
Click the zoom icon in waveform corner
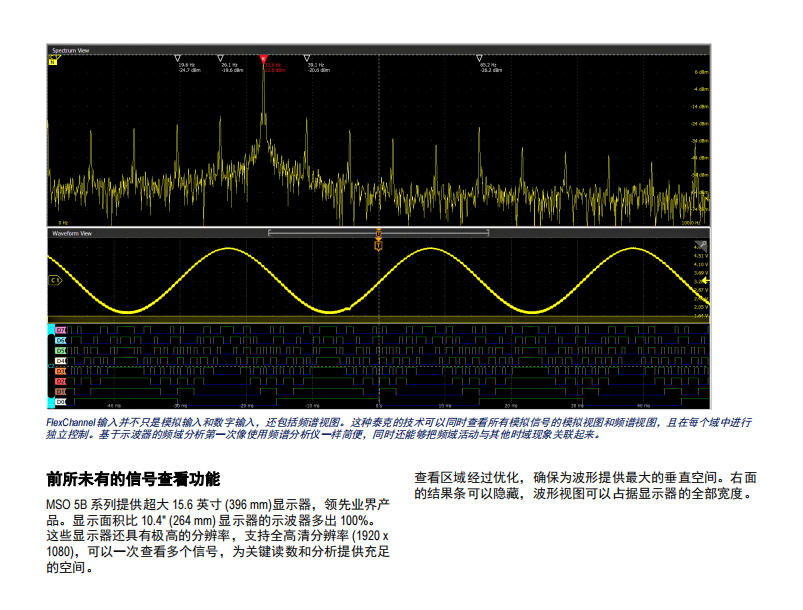(x=701, y=246)
